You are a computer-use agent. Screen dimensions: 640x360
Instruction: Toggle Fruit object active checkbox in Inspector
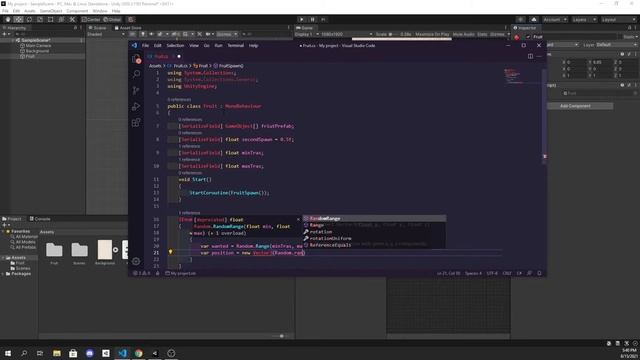[x=528, y=37]
